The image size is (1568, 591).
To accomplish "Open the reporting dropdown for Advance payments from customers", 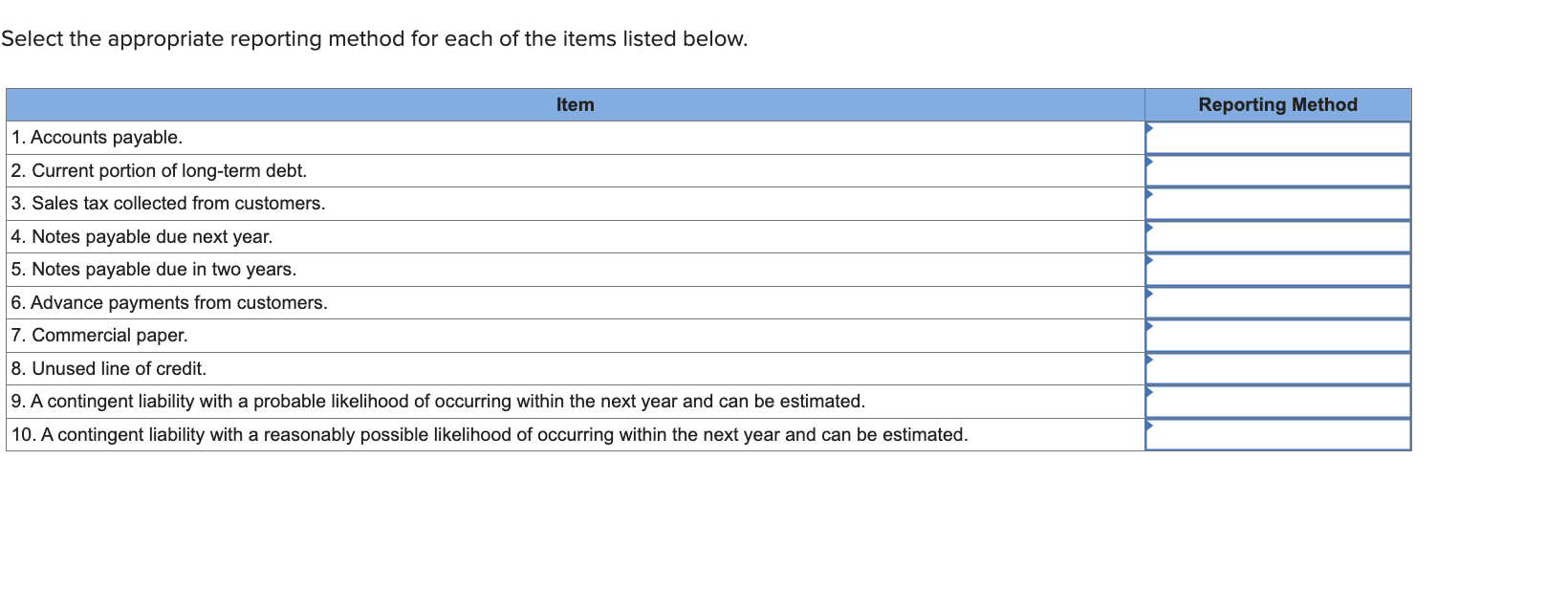I will tap(1276, 302).
